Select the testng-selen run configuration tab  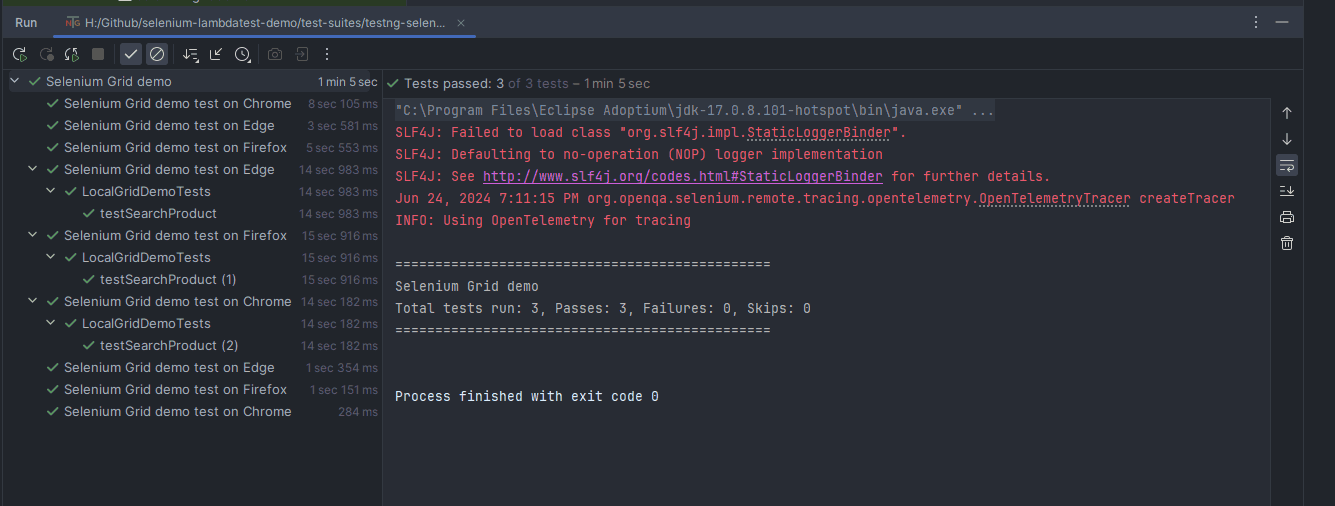[265, 22]
